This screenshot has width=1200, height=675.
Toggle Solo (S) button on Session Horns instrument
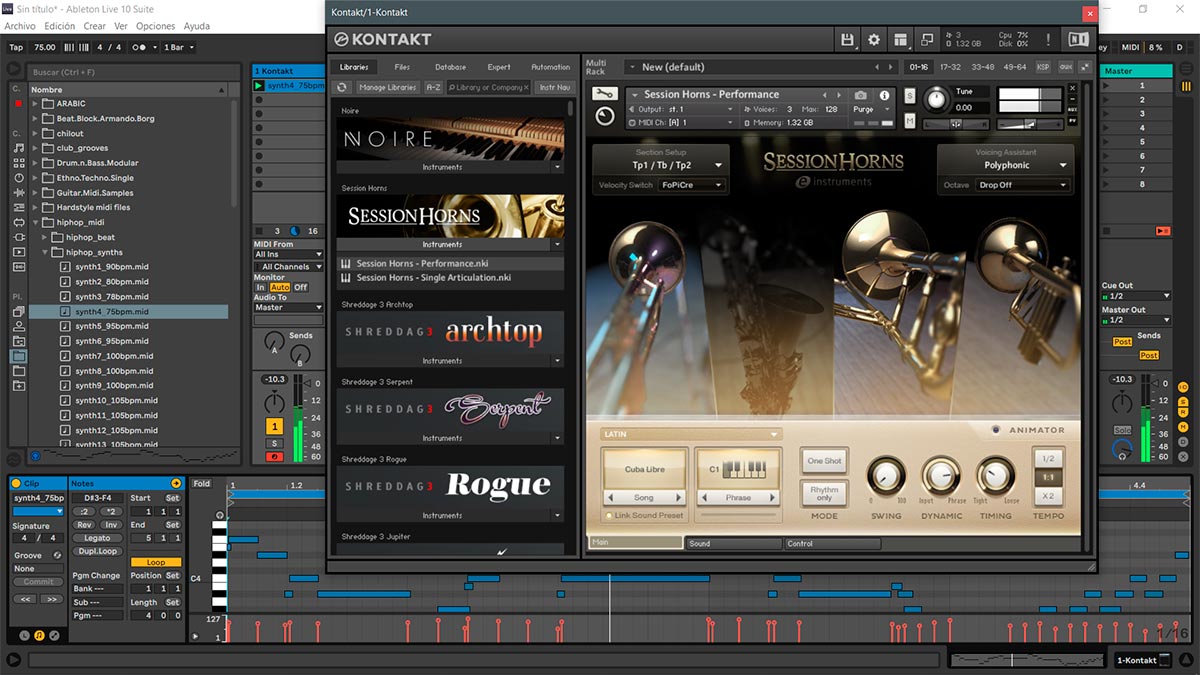[910, 95]
